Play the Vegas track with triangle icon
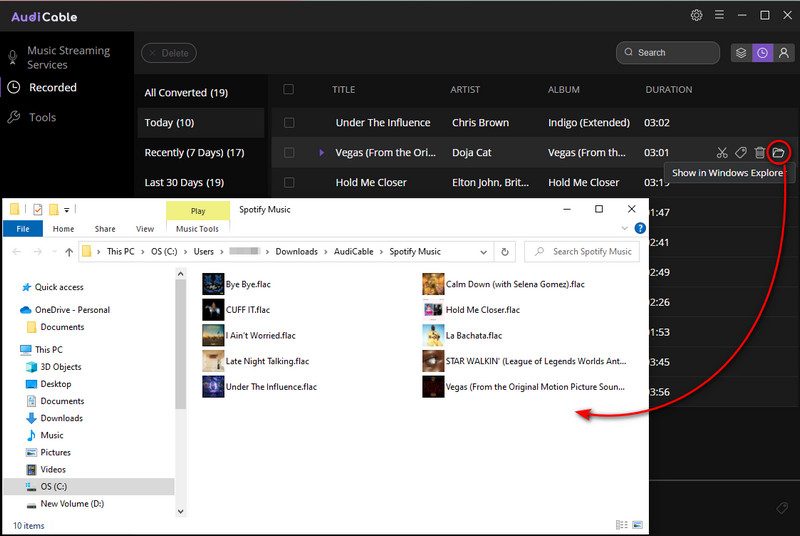800x536 pixels. tap(321, 152)
